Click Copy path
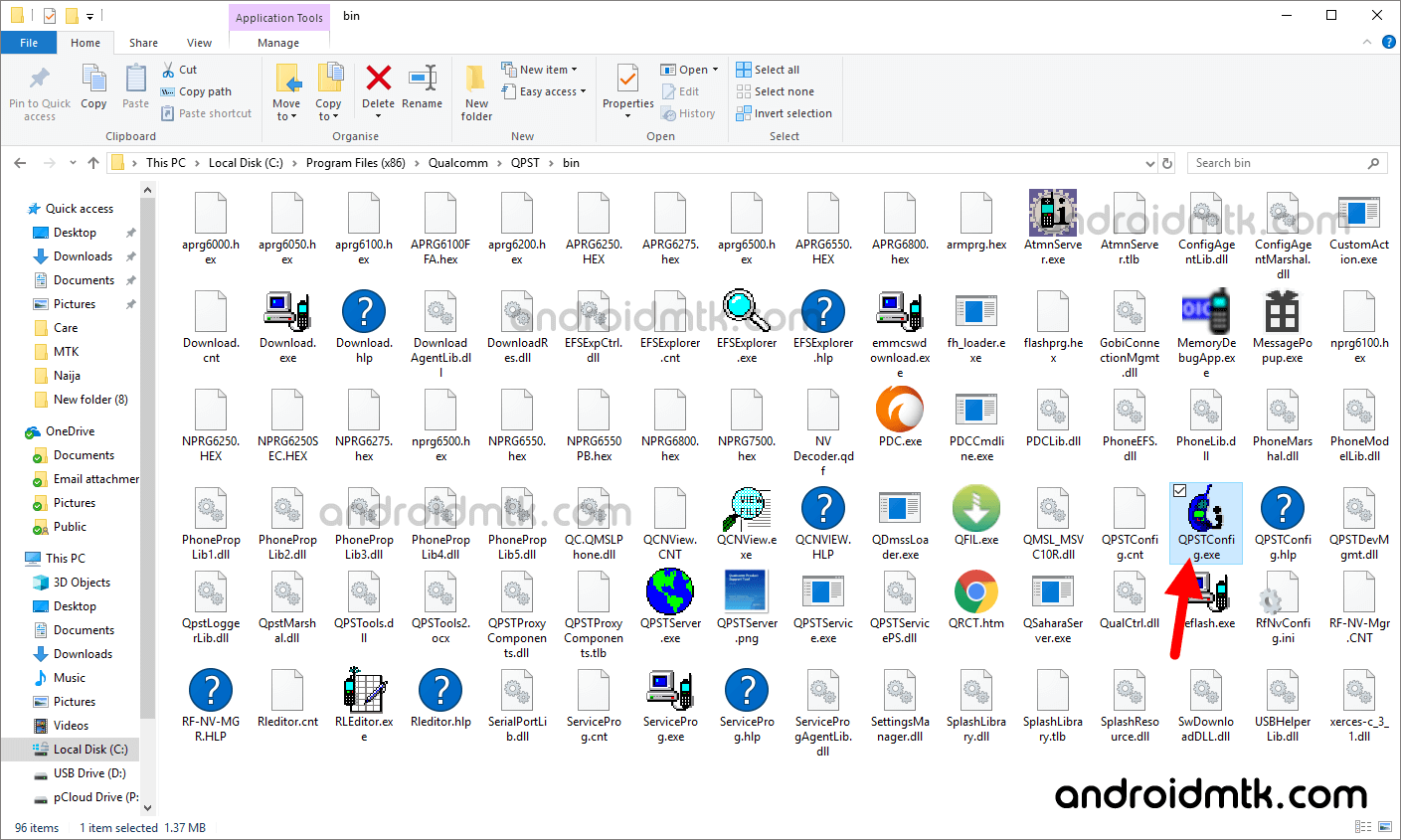1401x840 pixels. (196, 91)
